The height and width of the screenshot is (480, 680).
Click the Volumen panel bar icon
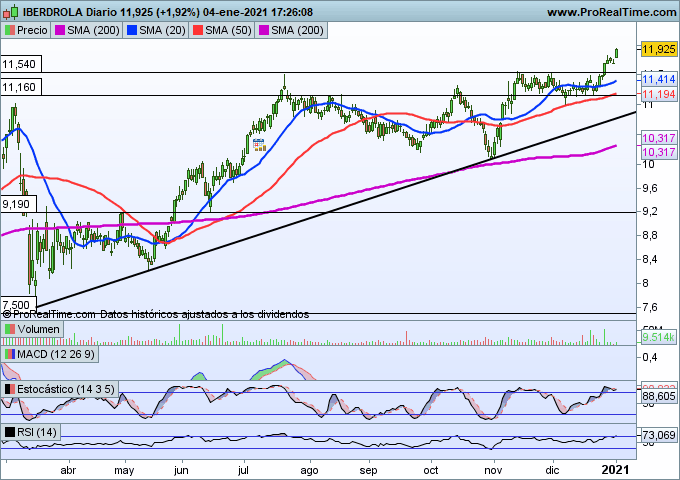pyautogui.click(x=10, y=330)
